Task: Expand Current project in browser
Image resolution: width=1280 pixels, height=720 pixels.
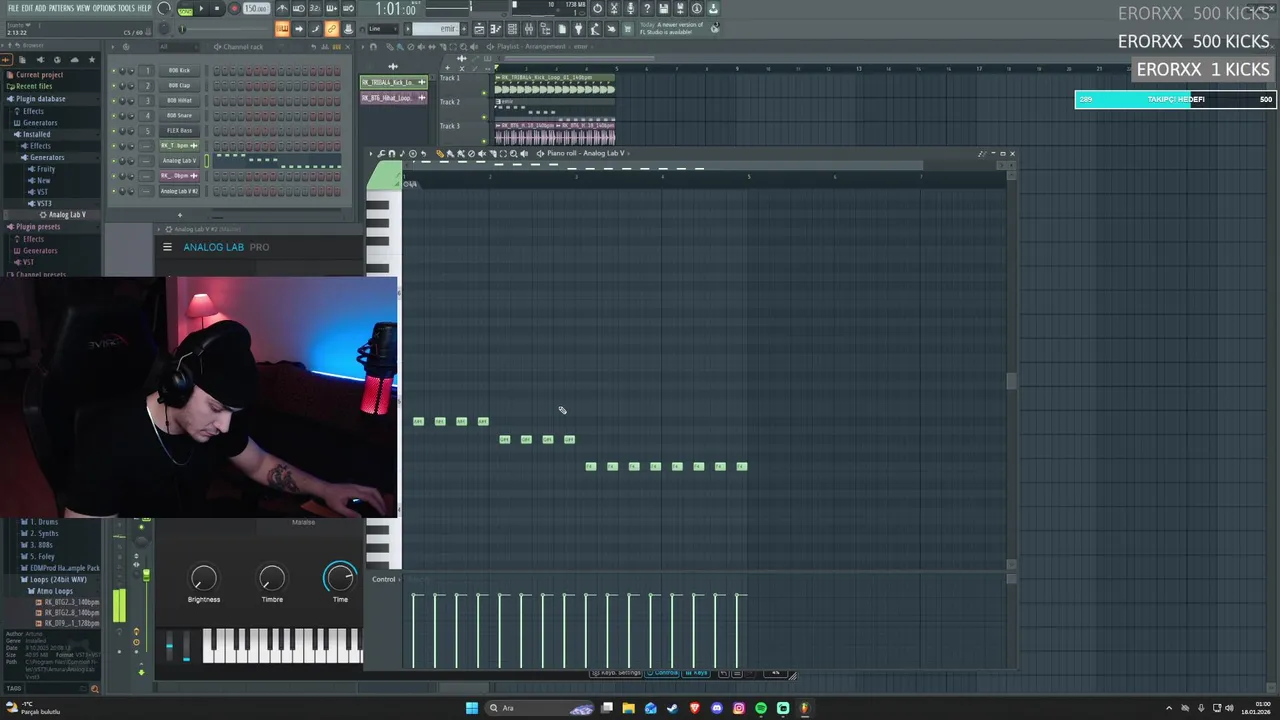Action: point(40,75)
